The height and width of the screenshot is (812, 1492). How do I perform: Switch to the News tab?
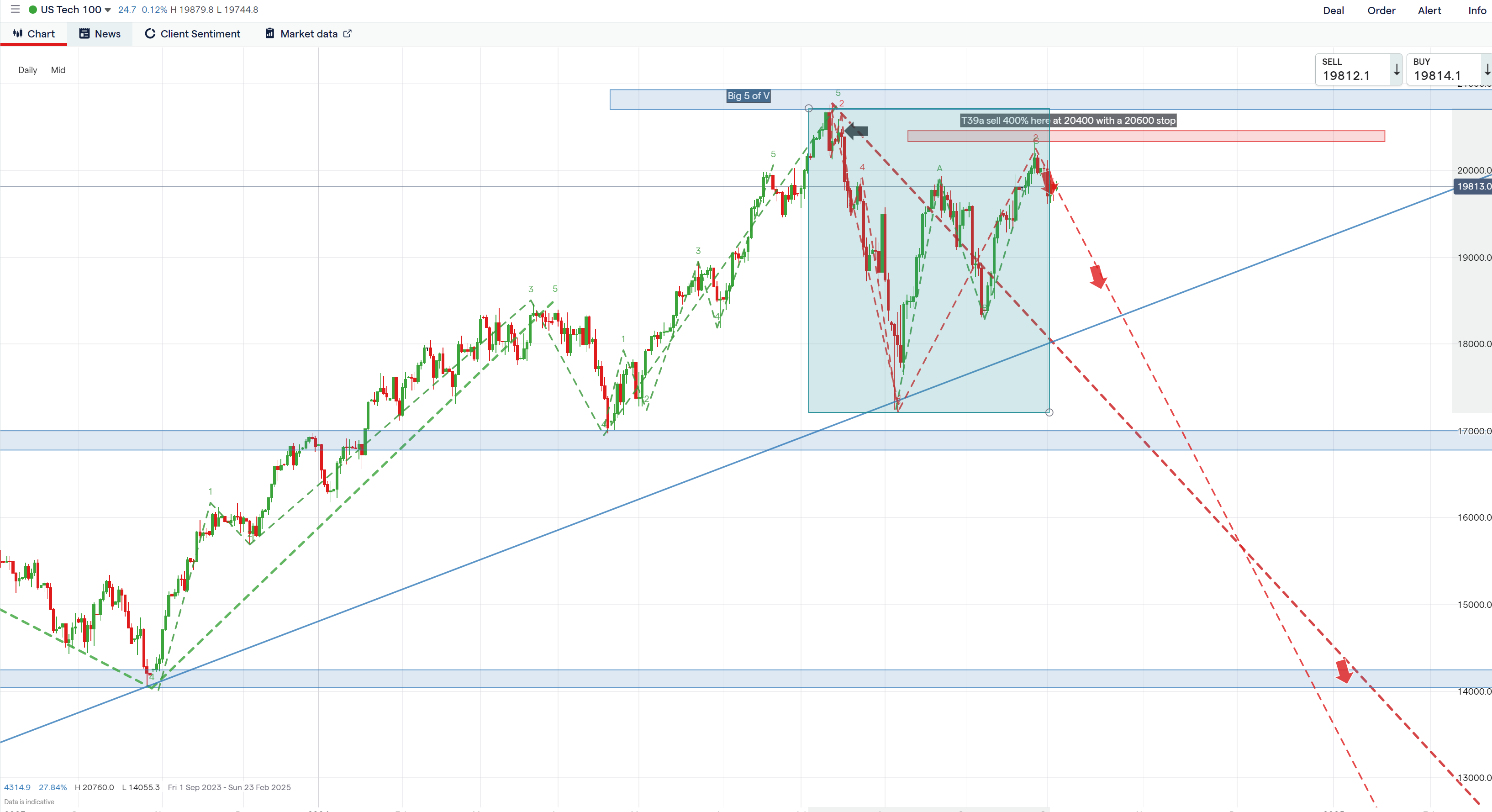click(x=107, y=34)
